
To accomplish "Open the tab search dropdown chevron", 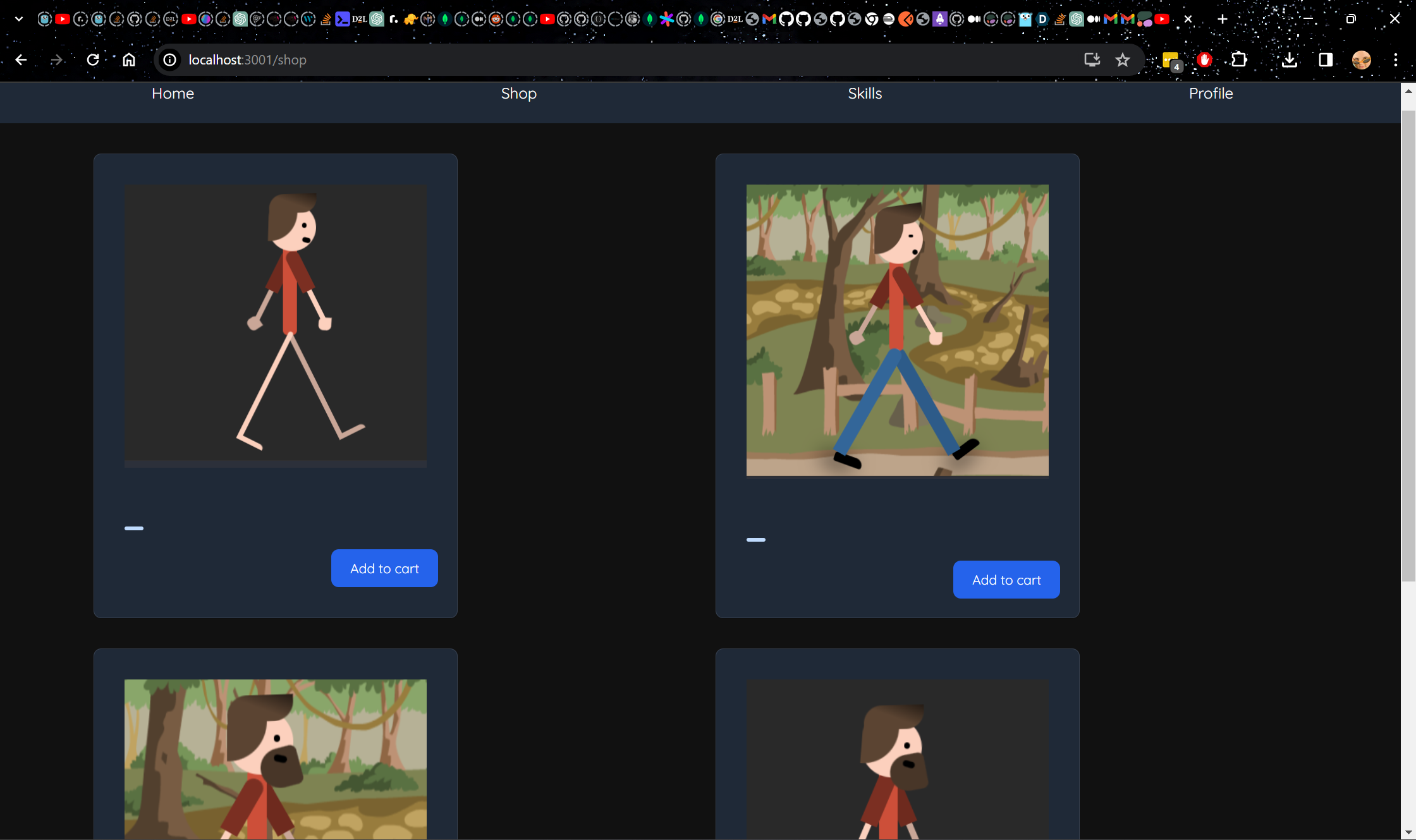I will coord(19,19).
